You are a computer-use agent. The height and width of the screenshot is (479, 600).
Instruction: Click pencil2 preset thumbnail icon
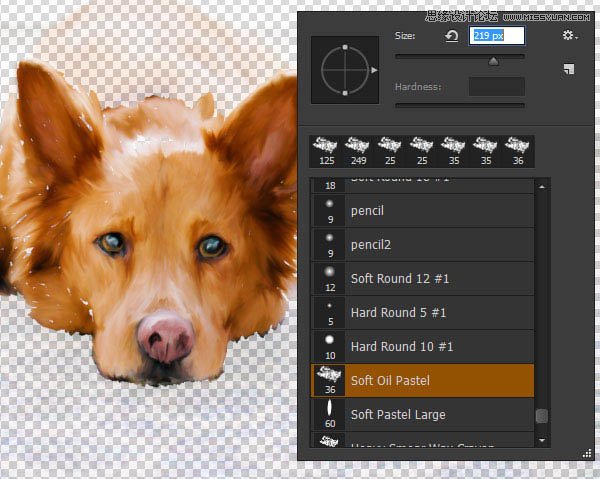pyautogui.click(x=329, y=245)
